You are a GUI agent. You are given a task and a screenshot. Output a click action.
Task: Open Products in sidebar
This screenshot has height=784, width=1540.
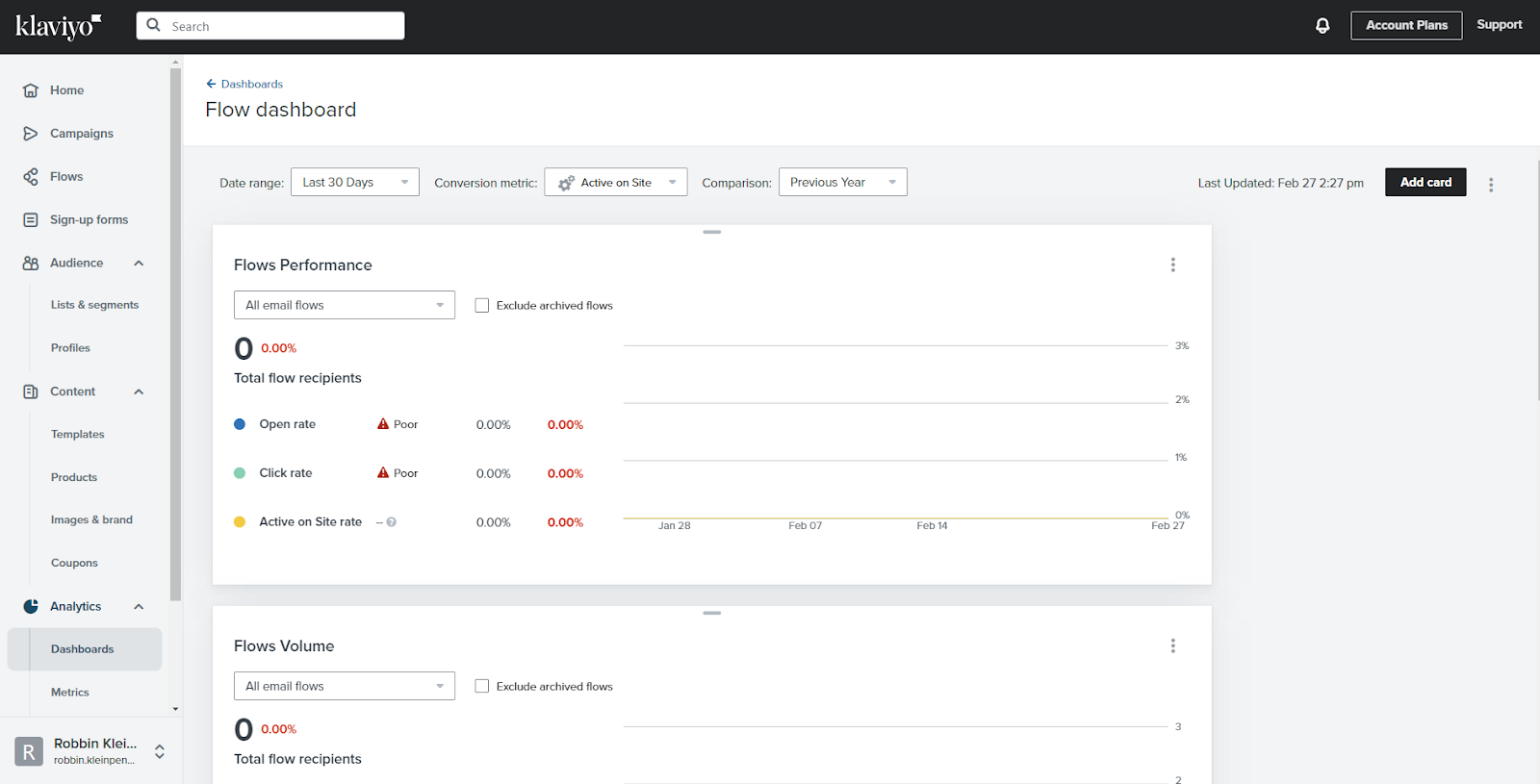(74, 478)
